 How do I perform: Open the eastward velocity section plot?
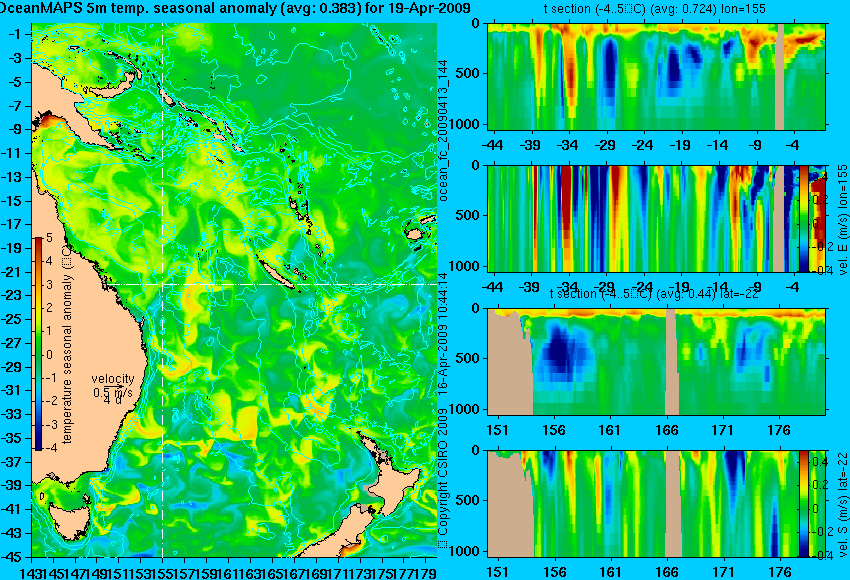click(x=643, y=218)
